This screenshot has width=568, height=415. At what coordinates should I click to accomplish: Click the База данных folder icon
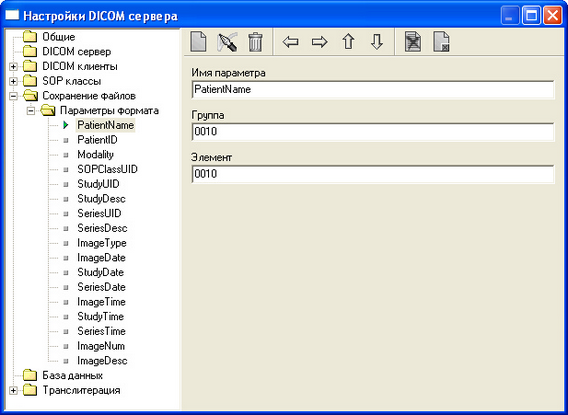30,375
